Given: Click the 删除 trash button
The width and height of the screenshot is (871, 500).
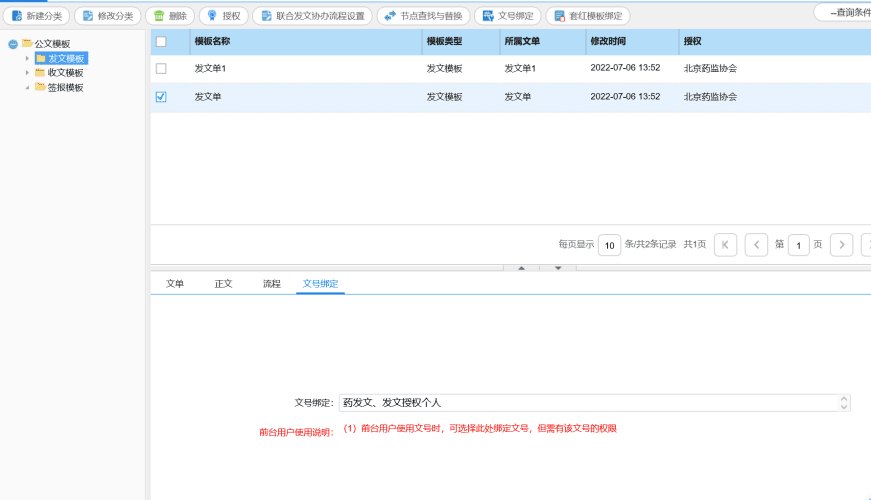Looking at the screenshot, I should coord(170,16).
